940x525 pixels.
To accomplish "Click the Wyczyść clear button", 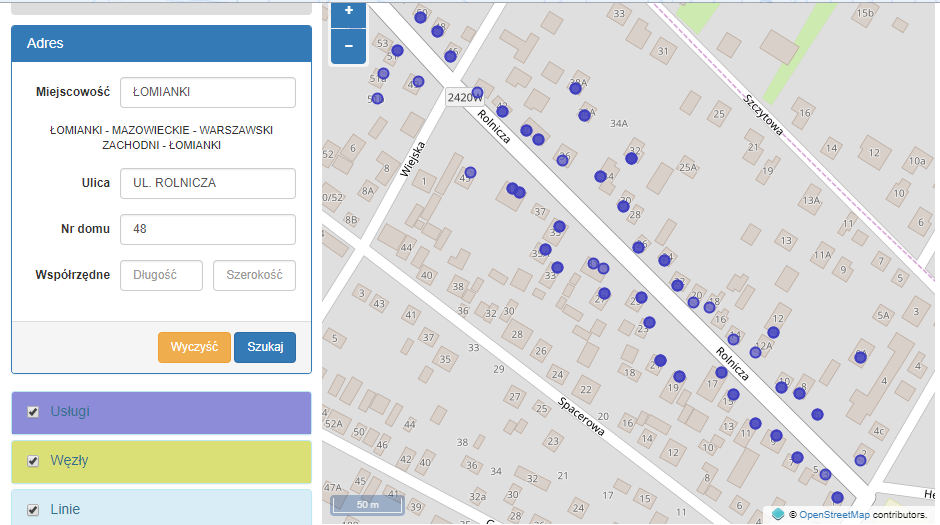I will click(194, 347).
